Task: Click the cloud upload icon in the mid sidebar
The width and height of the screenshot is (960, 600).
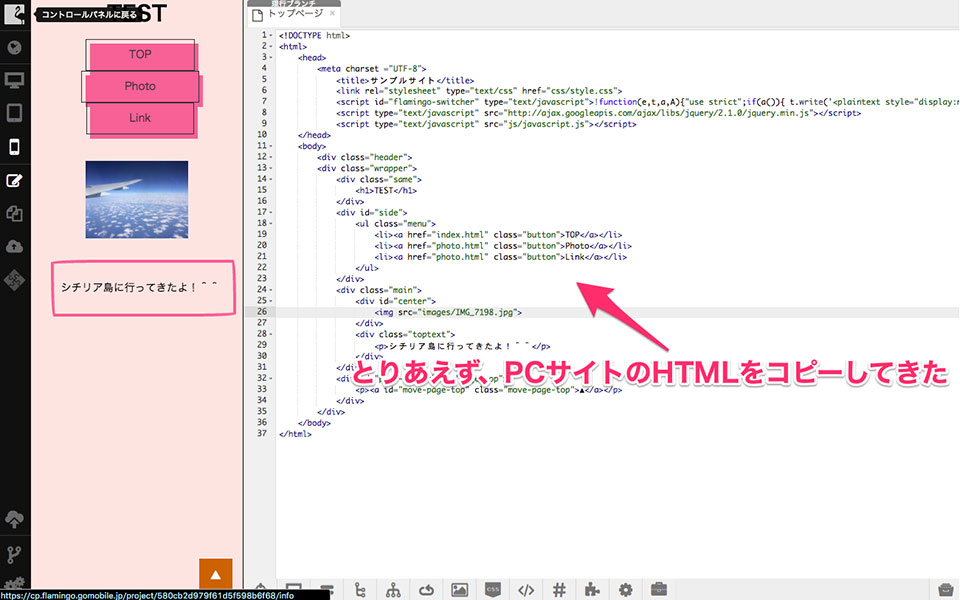Action: [14, 246]
